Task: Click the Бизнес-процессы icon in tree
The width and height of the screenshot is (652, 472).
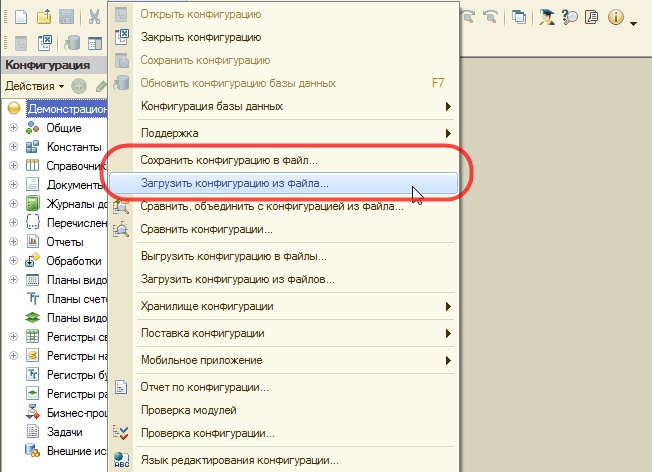Action: [x=32, y=412]
